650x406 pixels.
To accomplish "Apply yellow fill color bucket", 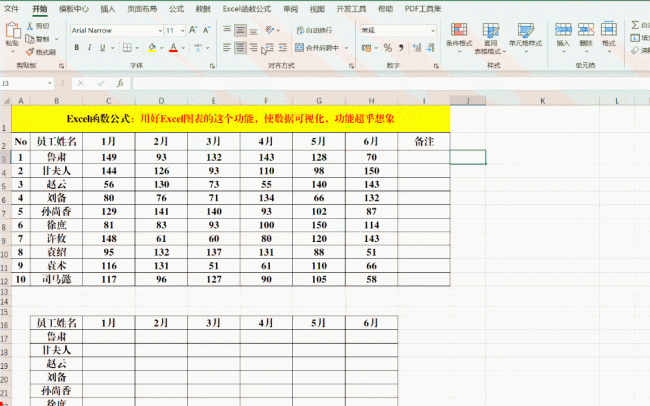I will [152, 48].
